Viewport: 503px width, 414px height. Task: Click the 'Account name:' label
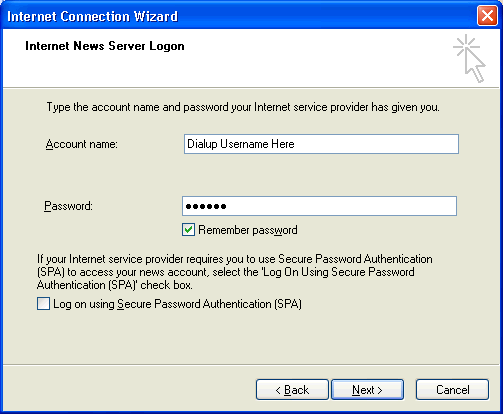[x=82, y=144]
